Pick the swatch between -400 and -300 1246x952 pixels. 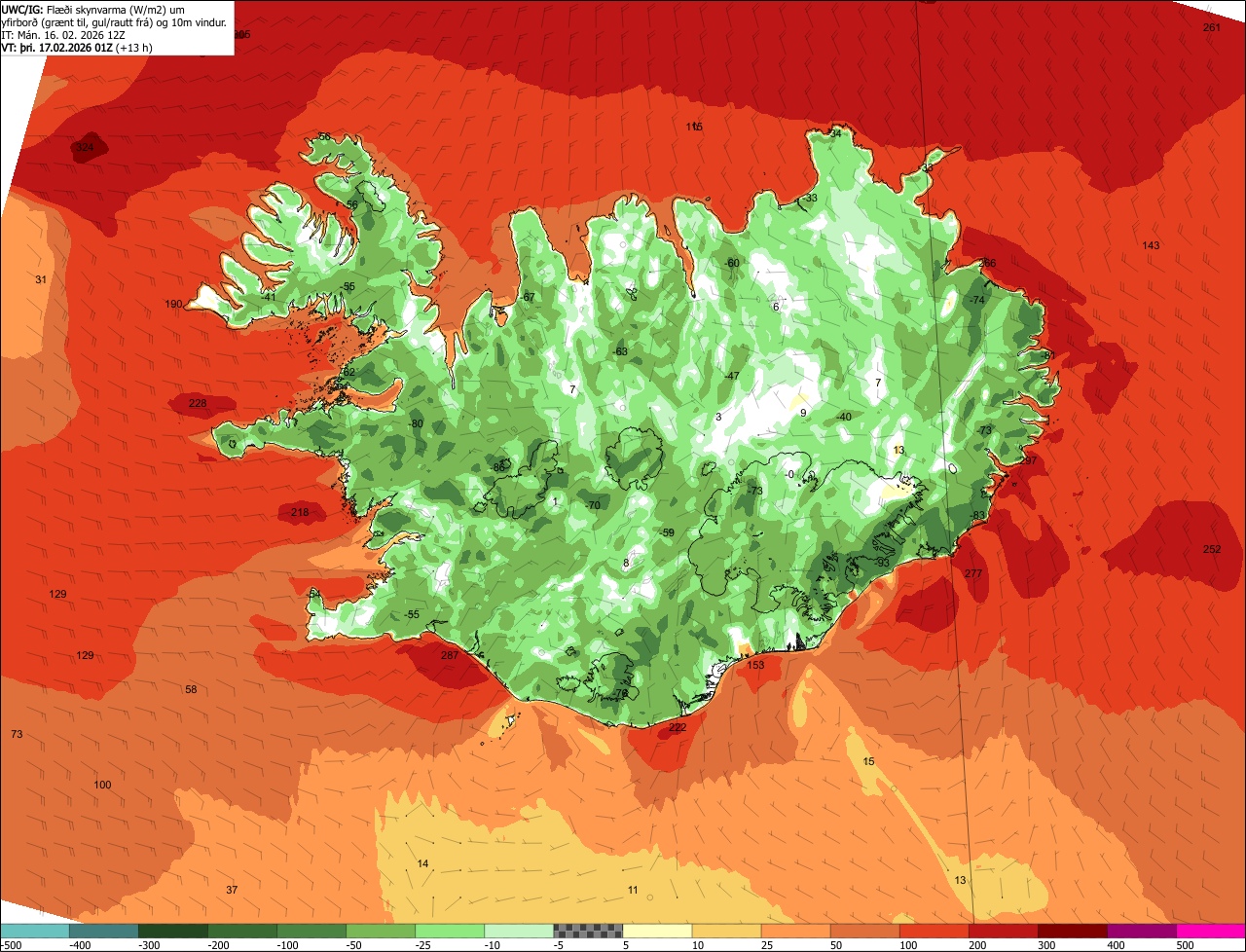[104, 931]
